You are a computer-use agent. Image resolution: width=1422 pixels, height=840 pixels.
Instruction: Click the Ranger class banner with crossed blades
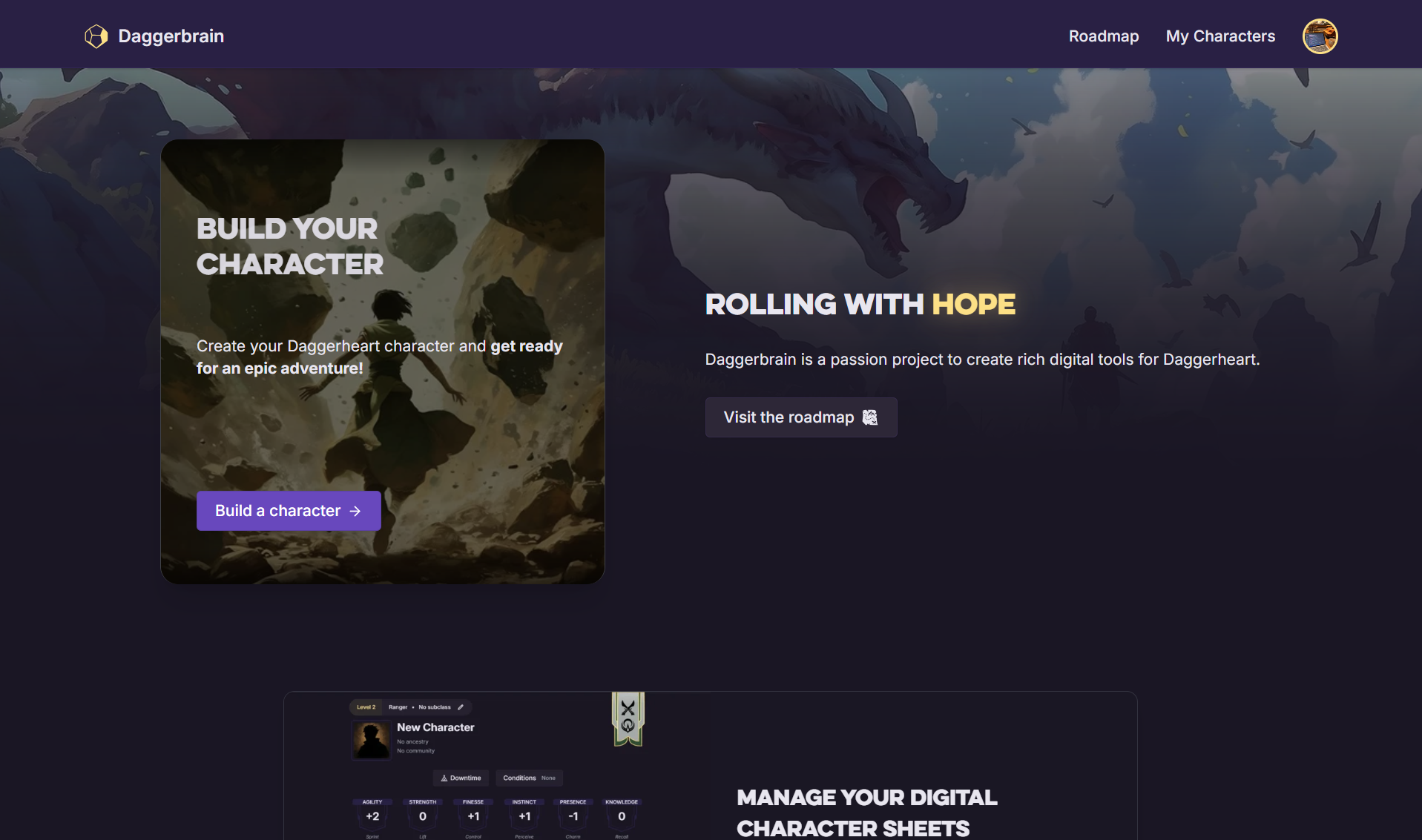coord(628,718)
